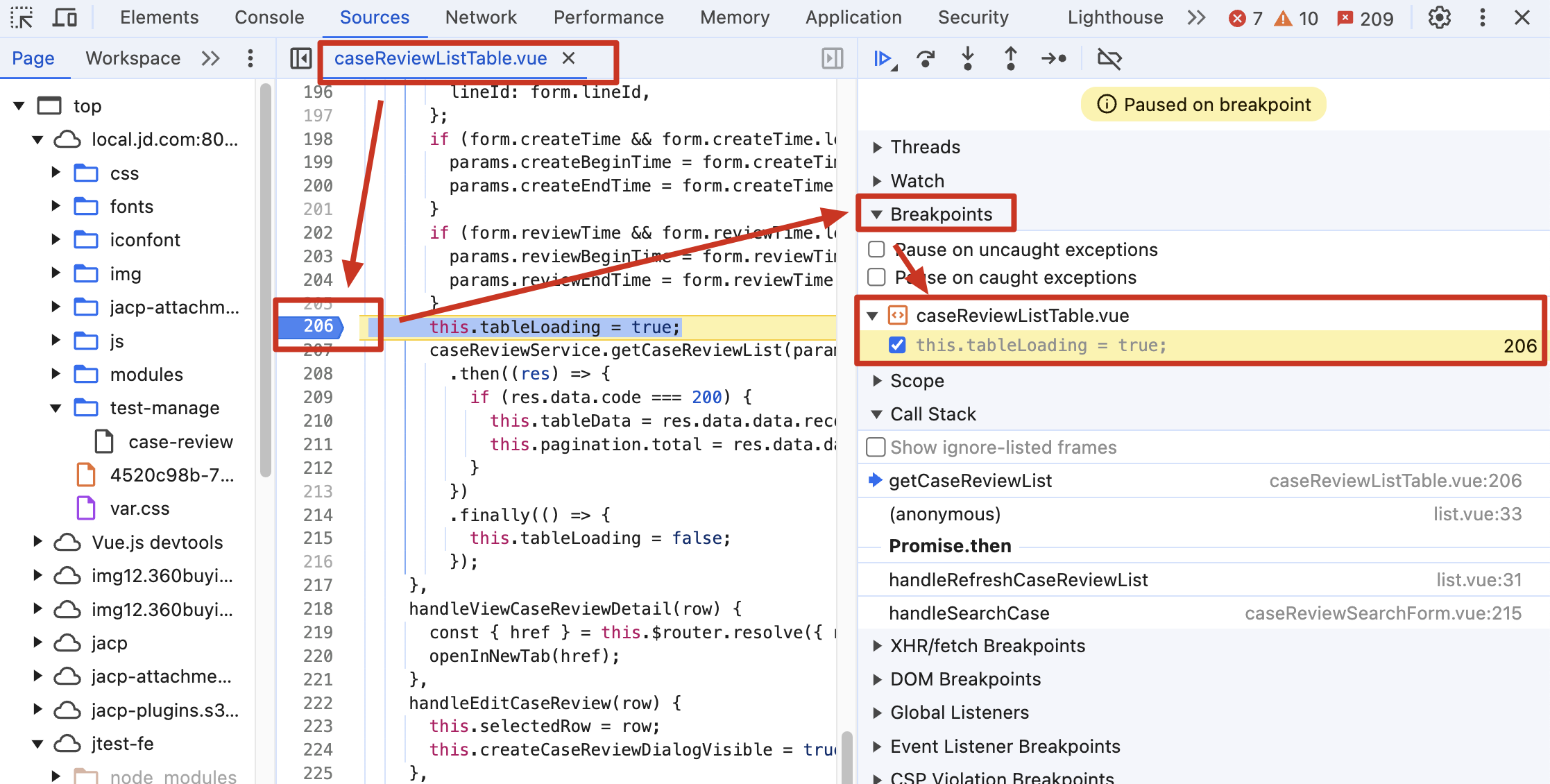
Task: Enable Pause on uncaught exceptions
Action: [x=877, y=249]
